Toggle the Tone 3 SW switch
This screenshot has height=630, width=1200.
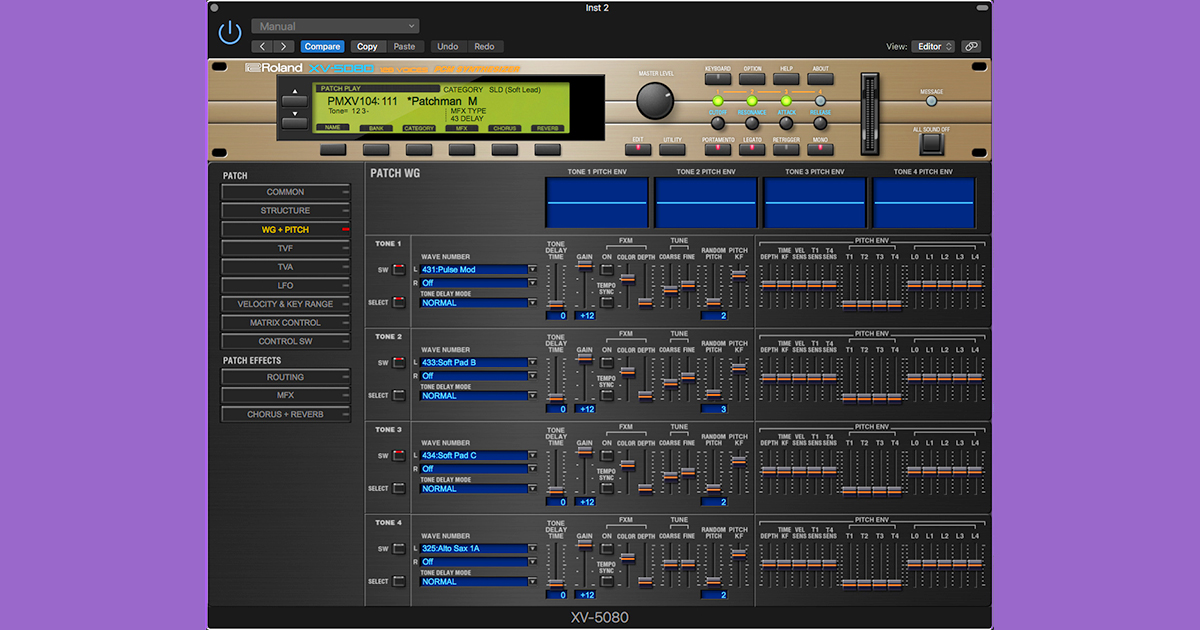click(x=399, y=456)
